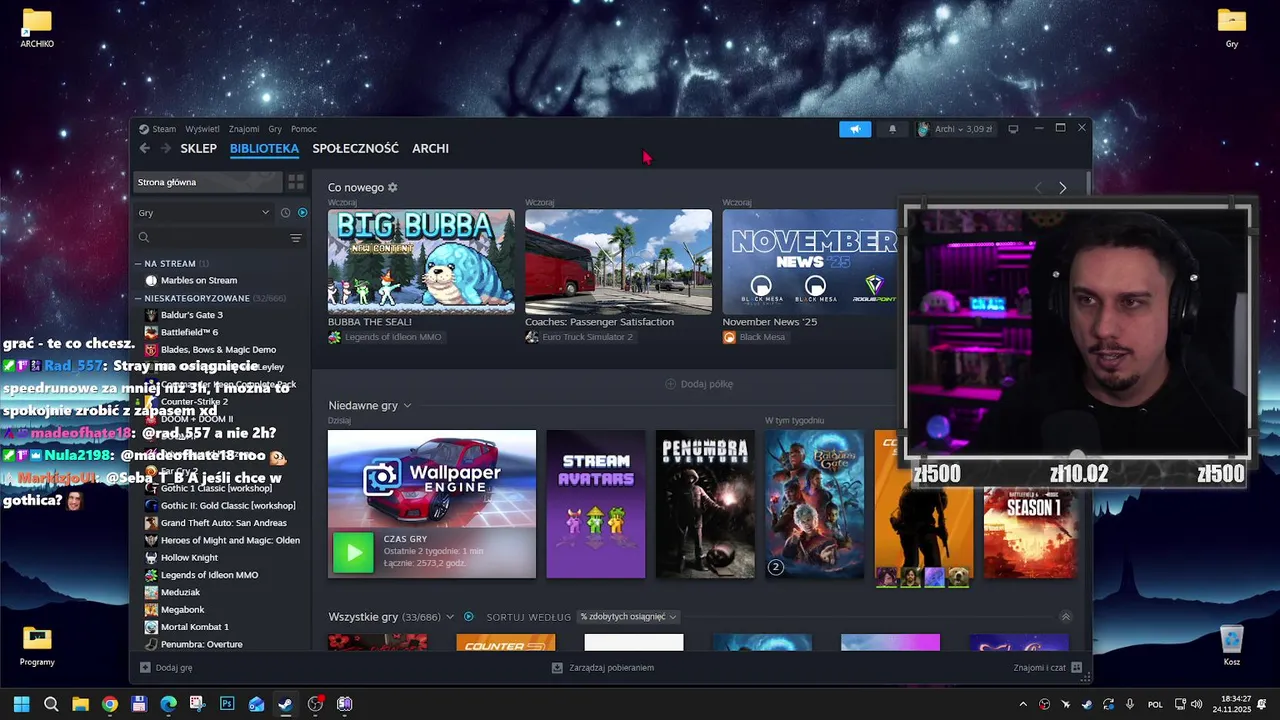Open the Archi account balance dropdown
This screenshot has width=1280, height=720.
click(955, 129)
